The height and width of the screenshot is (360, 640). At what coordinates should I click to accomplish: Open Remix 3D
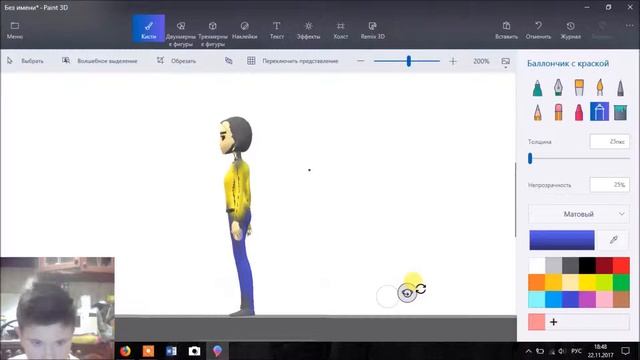coord(373,30)
